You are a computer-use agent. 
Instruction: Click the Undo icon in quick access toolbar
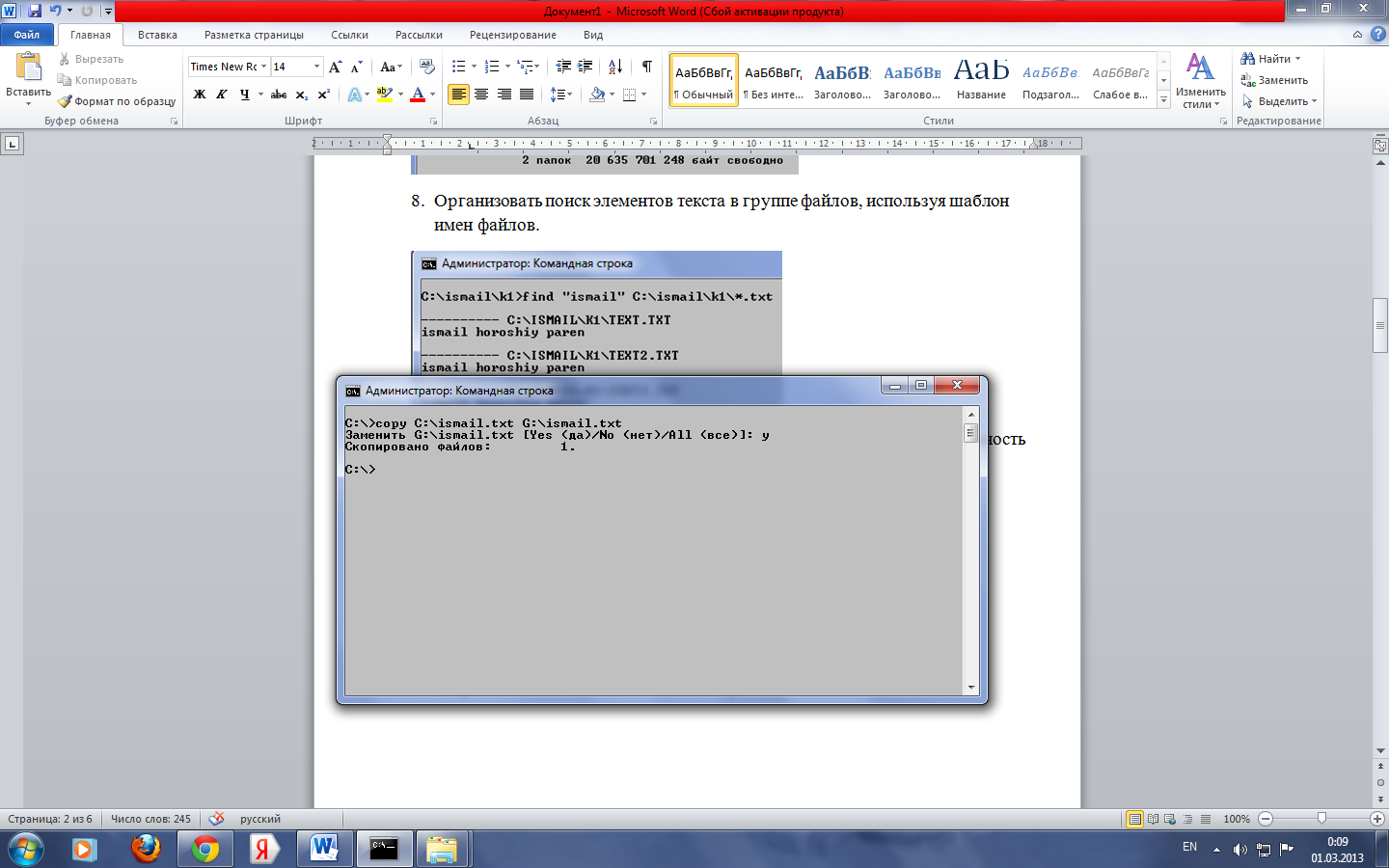click(56, 11)
